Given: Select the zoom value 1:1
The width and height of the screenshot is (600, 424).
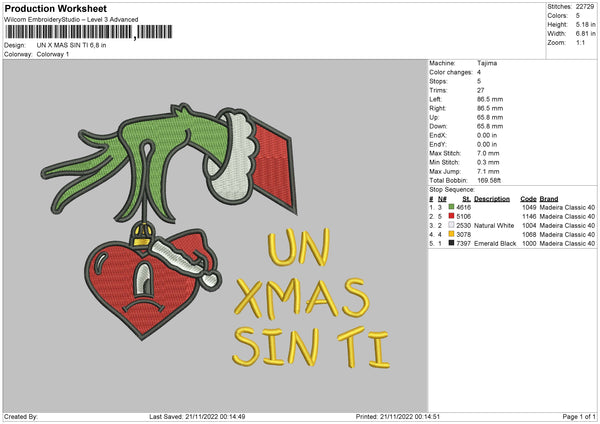Looking at the screenshot, I should 580,42.
